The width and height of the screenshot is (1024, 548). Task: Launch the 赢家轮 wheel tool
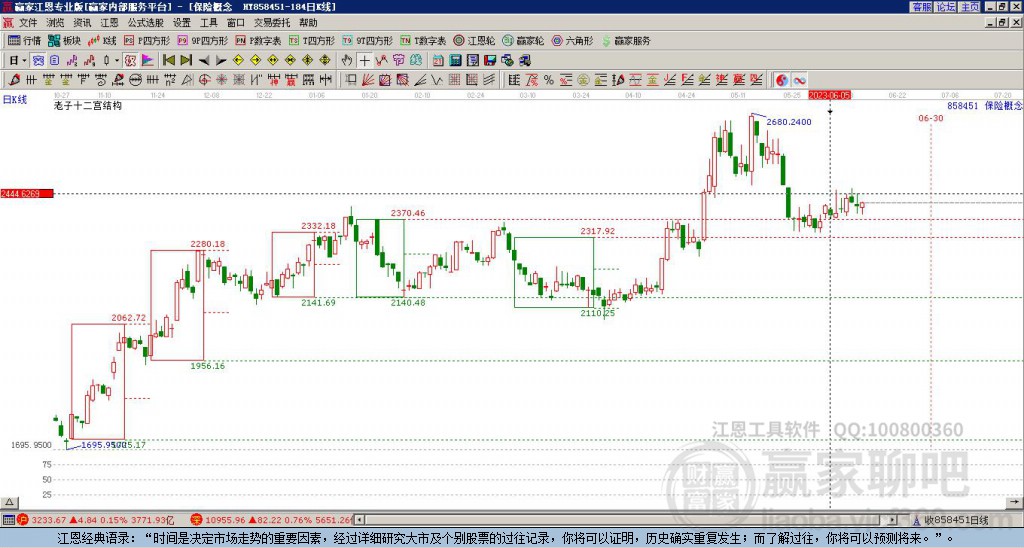point(523,40)
